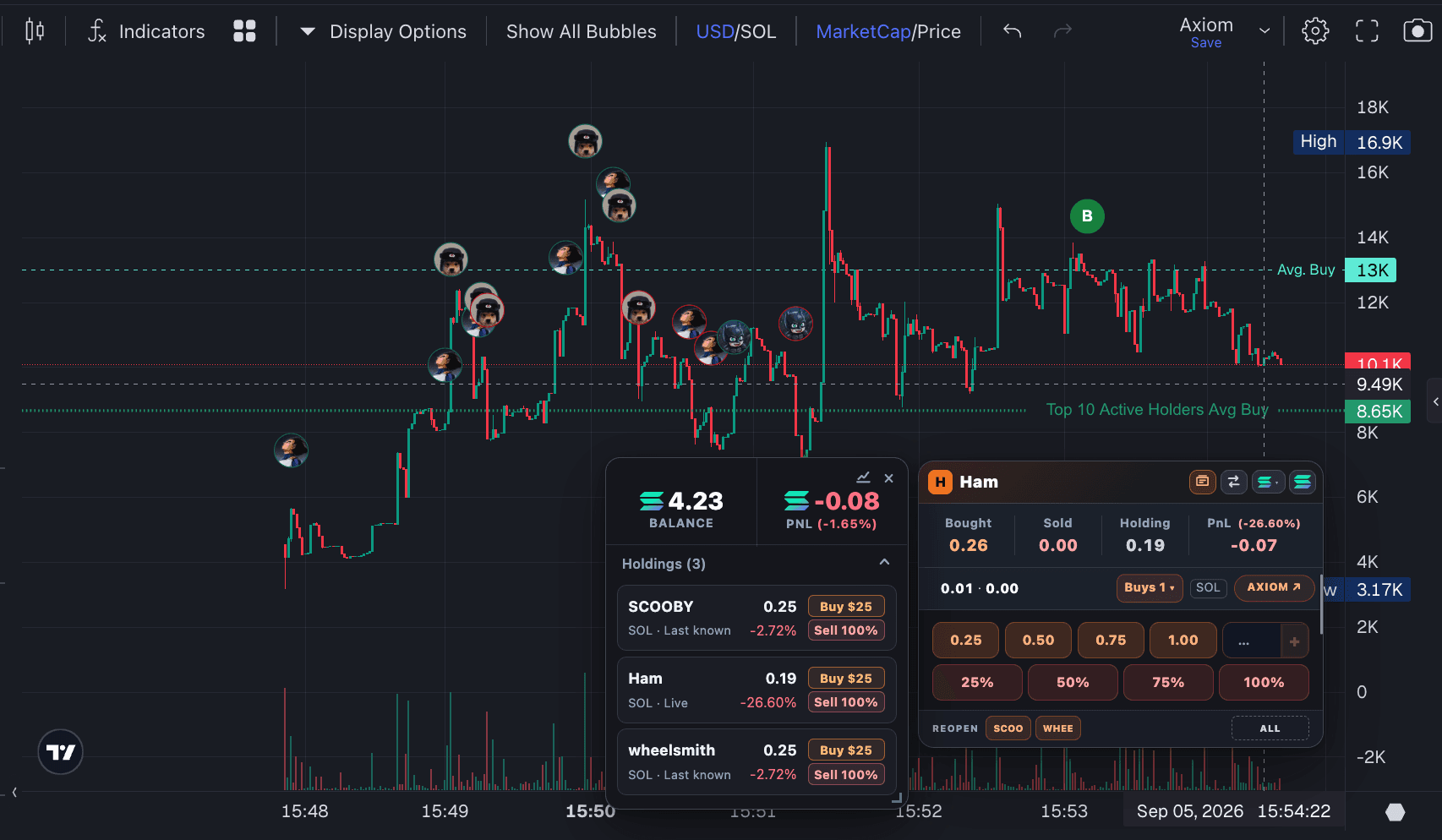The image size is (1442, 840).
Task: Close the balance holdings panel
Action: 888,478
